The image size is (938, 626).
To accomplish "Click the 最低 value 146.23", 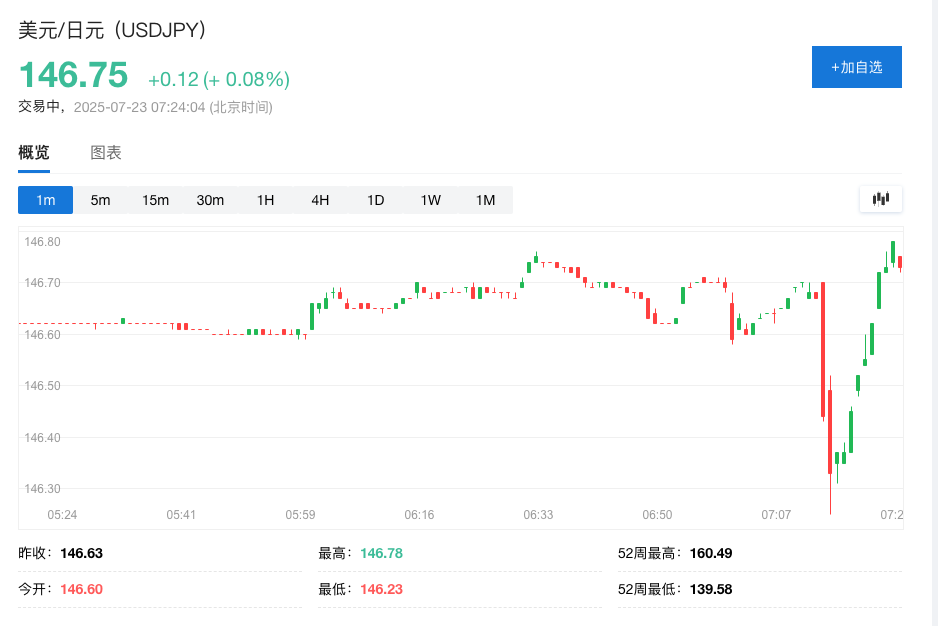I will click(x=381, y=589).
